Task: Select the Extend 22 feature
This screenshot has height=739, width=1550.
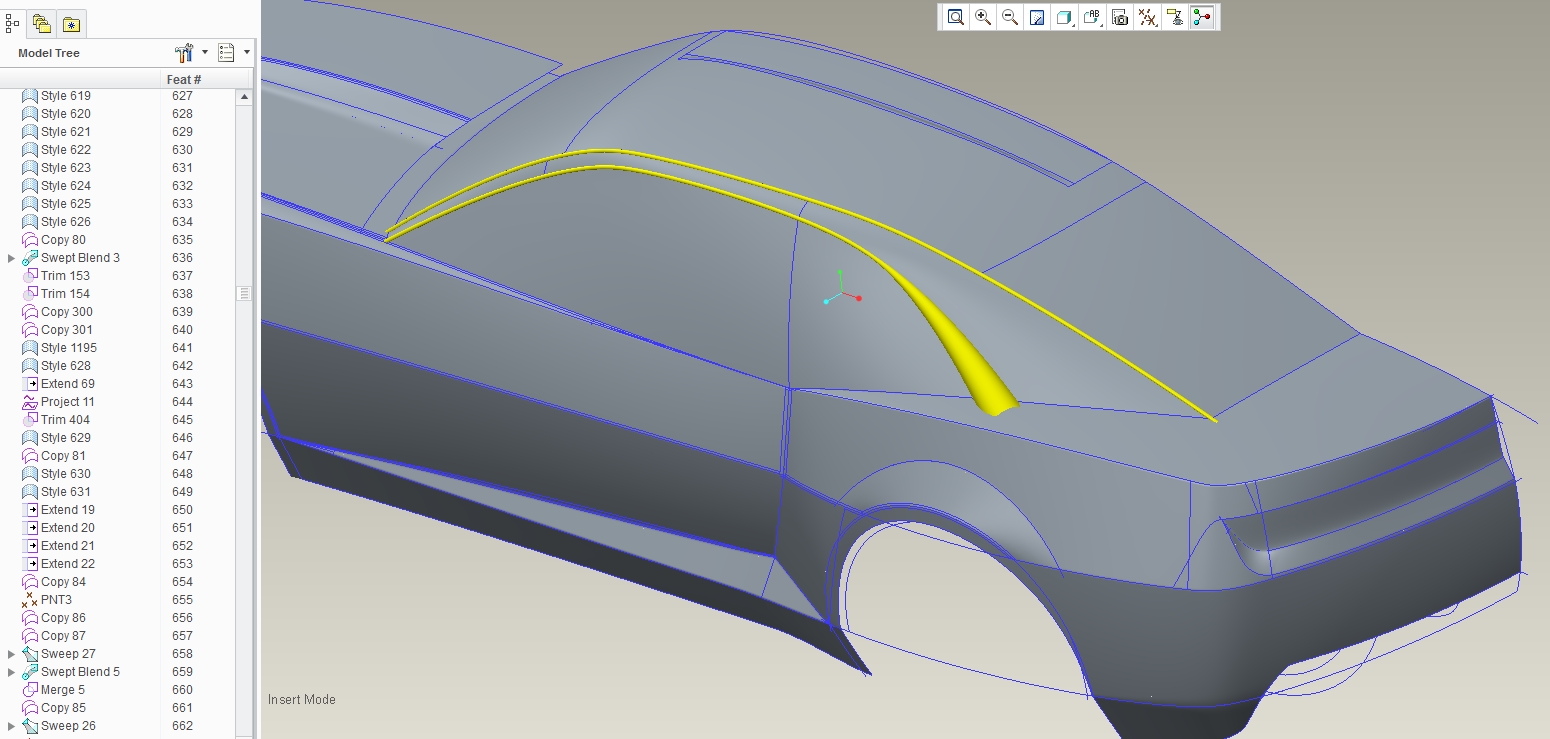Action: point(68,564)
